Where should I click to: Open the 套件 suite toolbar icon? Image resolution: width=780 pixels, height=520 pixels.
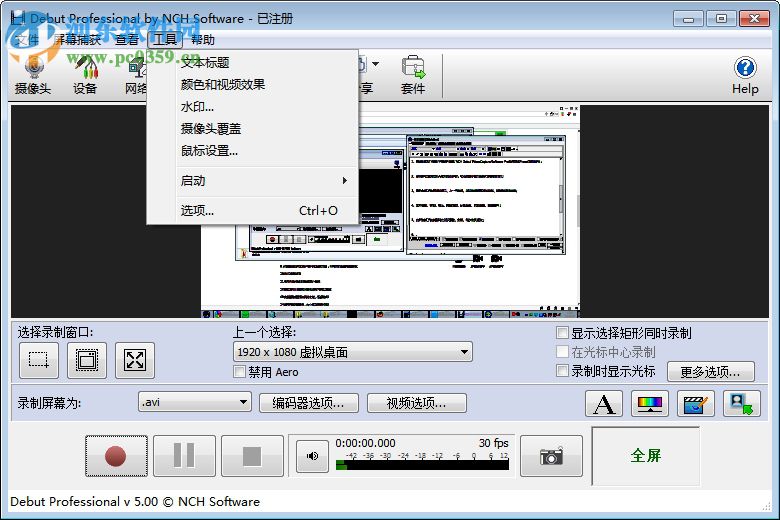(x=413, y=75)
